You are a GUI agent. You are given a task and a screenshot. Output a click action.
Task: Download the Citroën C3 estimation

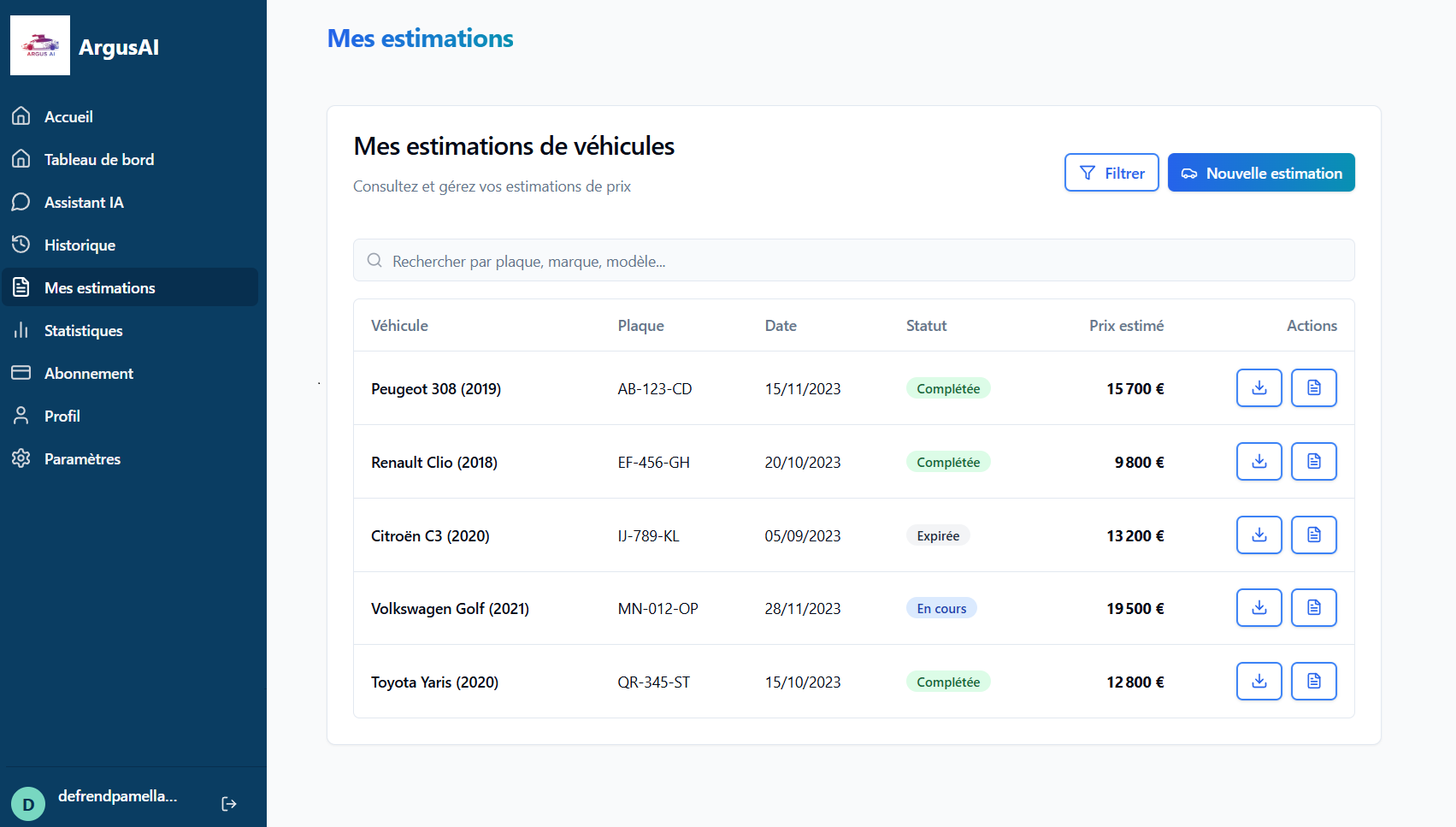[1259, 535]
